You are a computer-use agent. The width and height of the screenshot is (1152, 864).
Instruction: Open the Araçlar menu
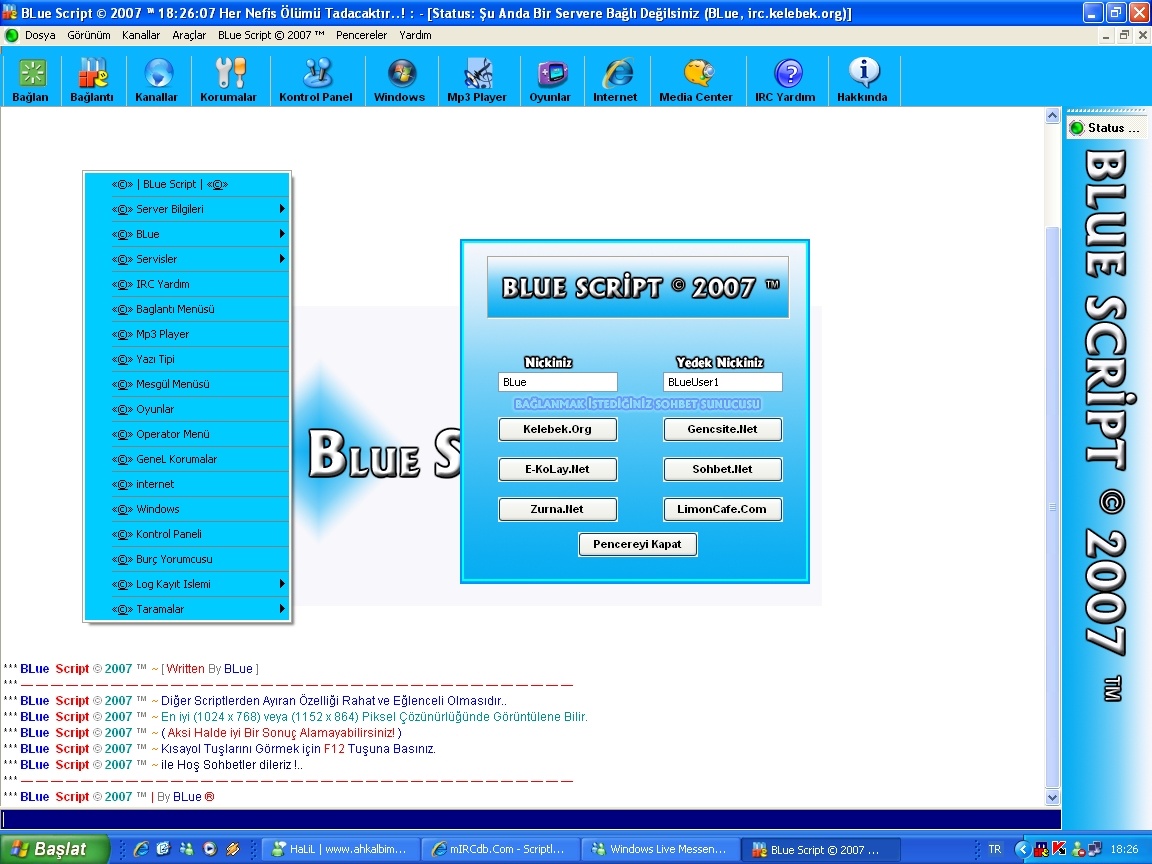click(x=189, y=35)
